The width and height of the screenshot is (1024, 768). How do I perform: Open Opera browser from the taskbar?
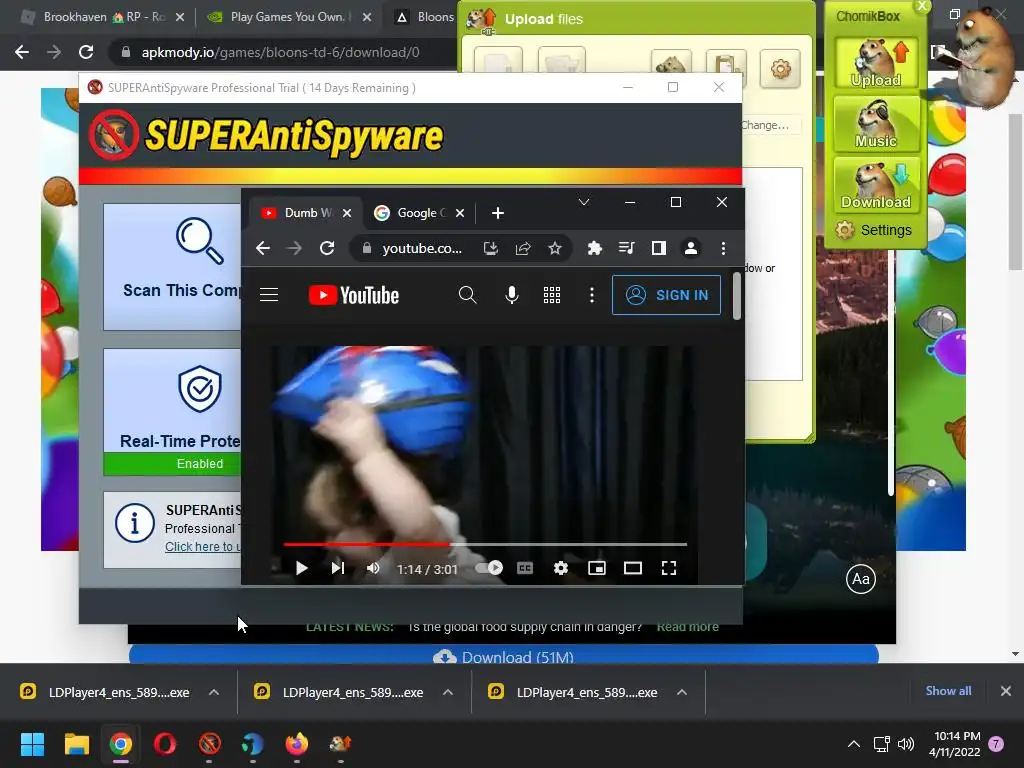pos(165,744)
